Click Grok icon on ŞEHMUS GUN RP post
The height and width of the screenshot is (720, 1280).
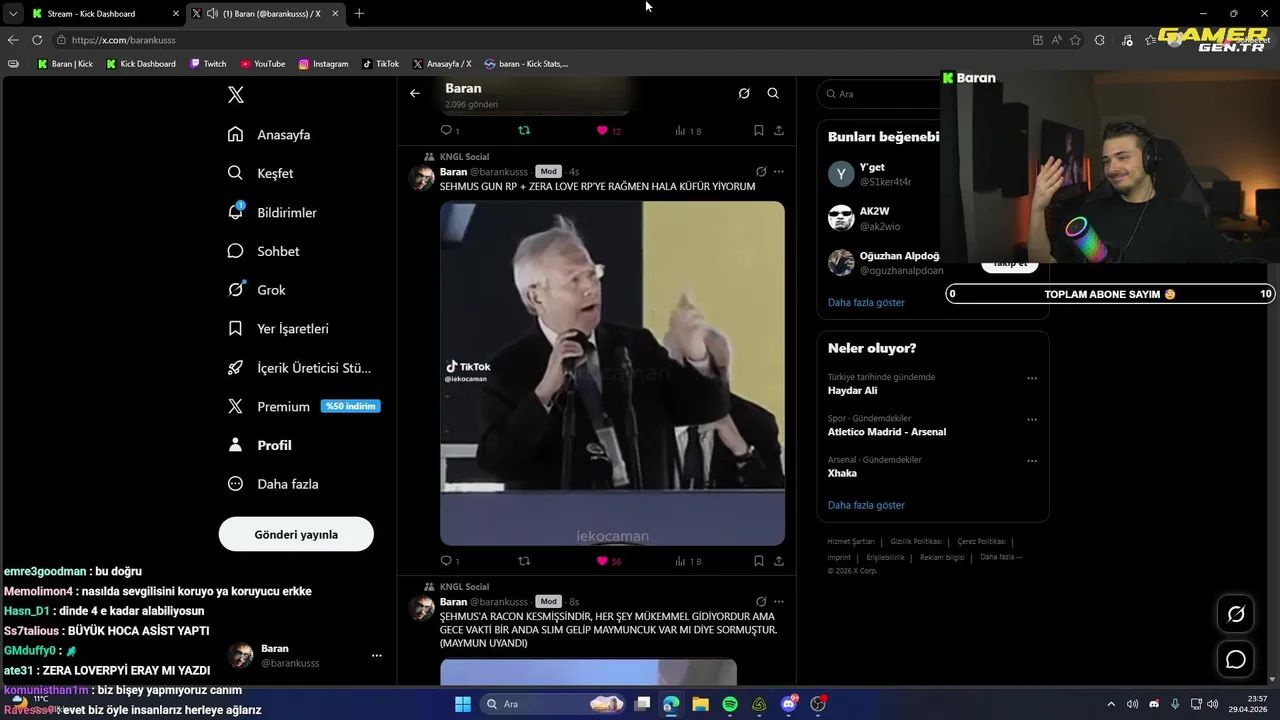pos(761,171)
